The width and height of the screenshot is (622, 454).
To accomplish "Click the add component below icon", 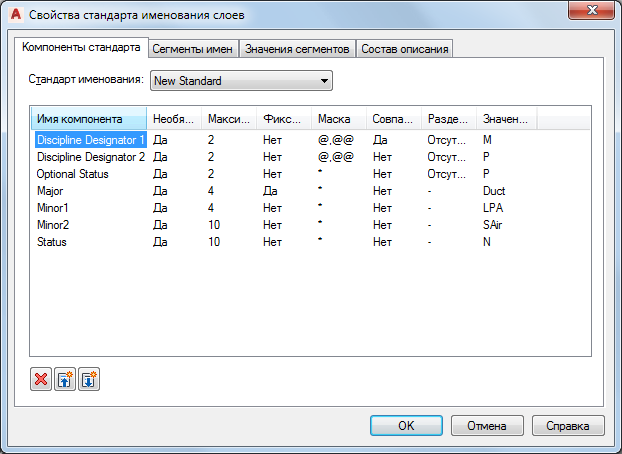I will click(x=89, y=379).
